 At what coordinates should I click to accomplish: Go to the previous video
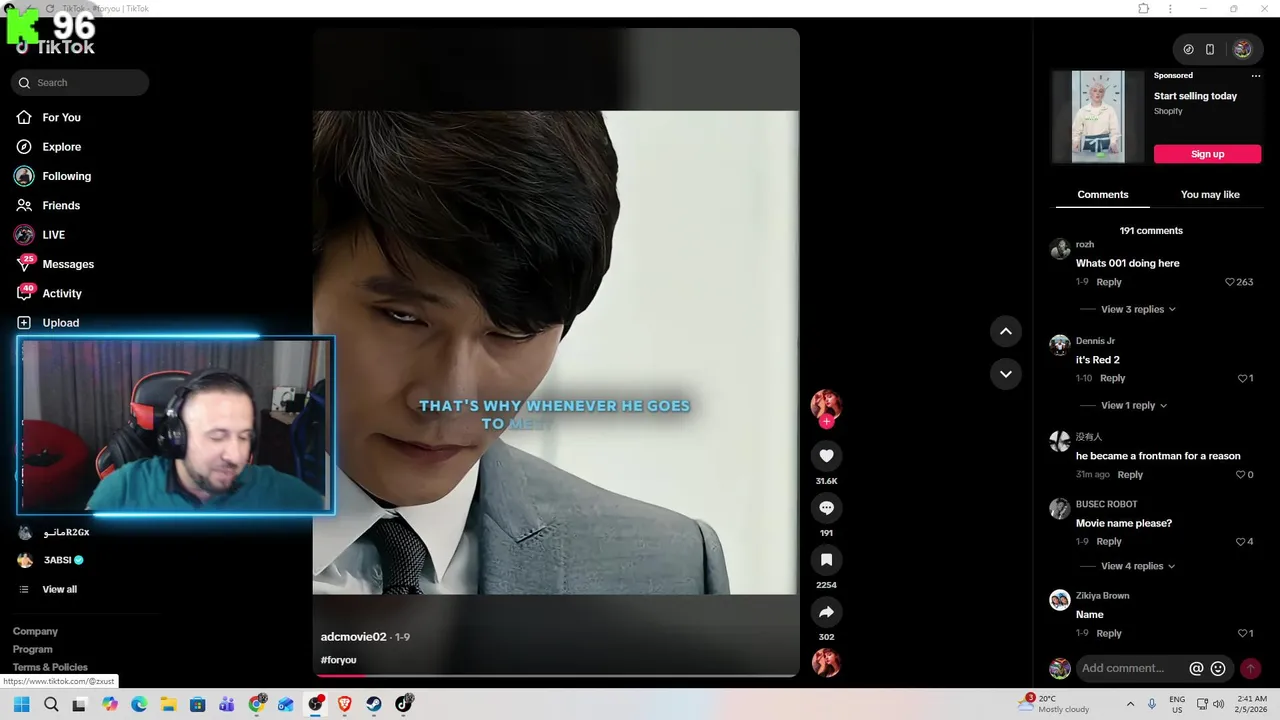point(1006,331)
